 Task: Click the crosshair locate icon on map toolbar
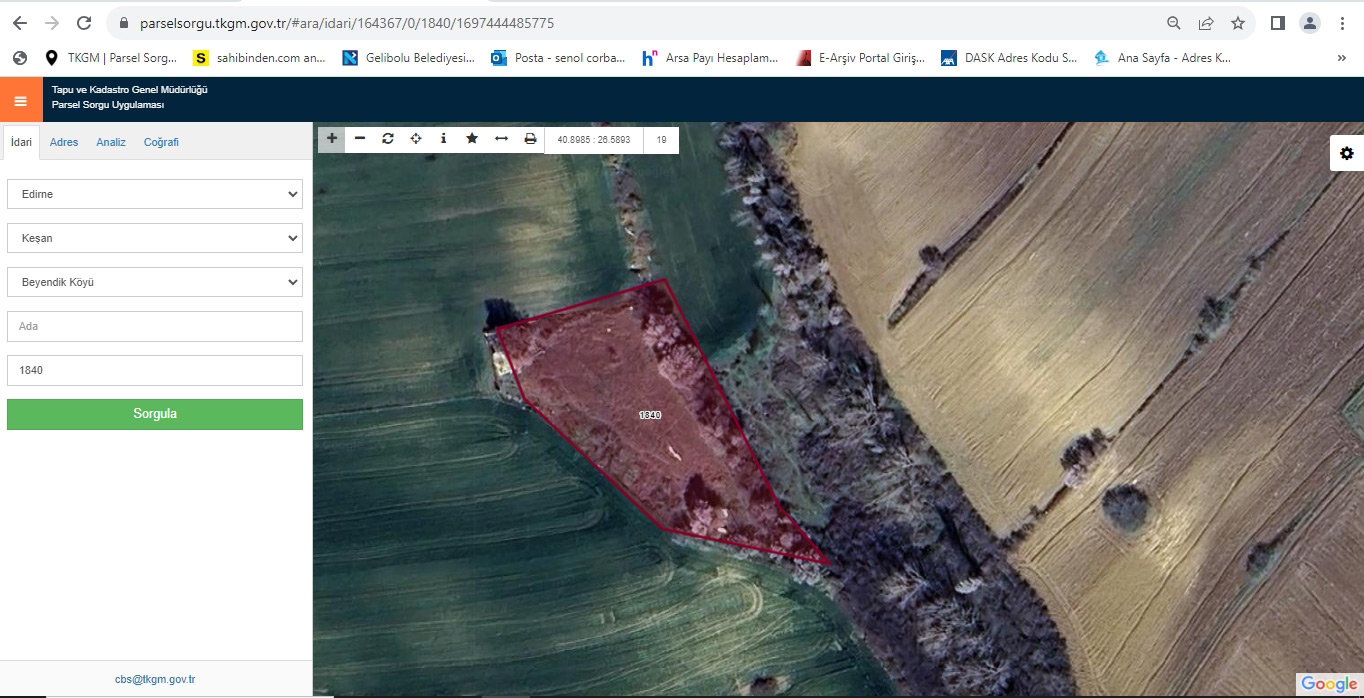pyautogui.click(x=416, y=139)
